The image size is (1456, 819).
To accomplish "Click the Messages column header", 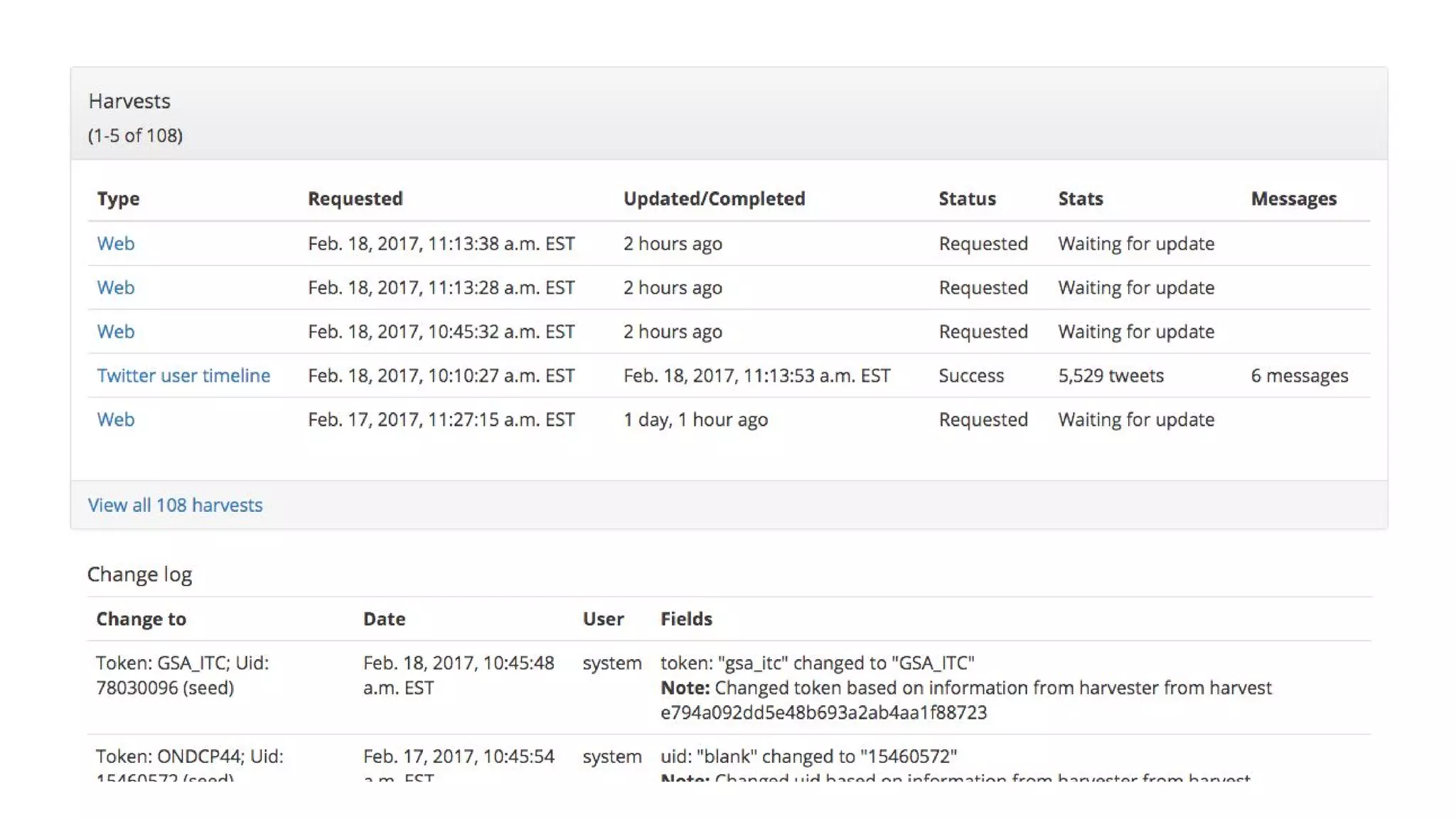I will point(1293,198).
